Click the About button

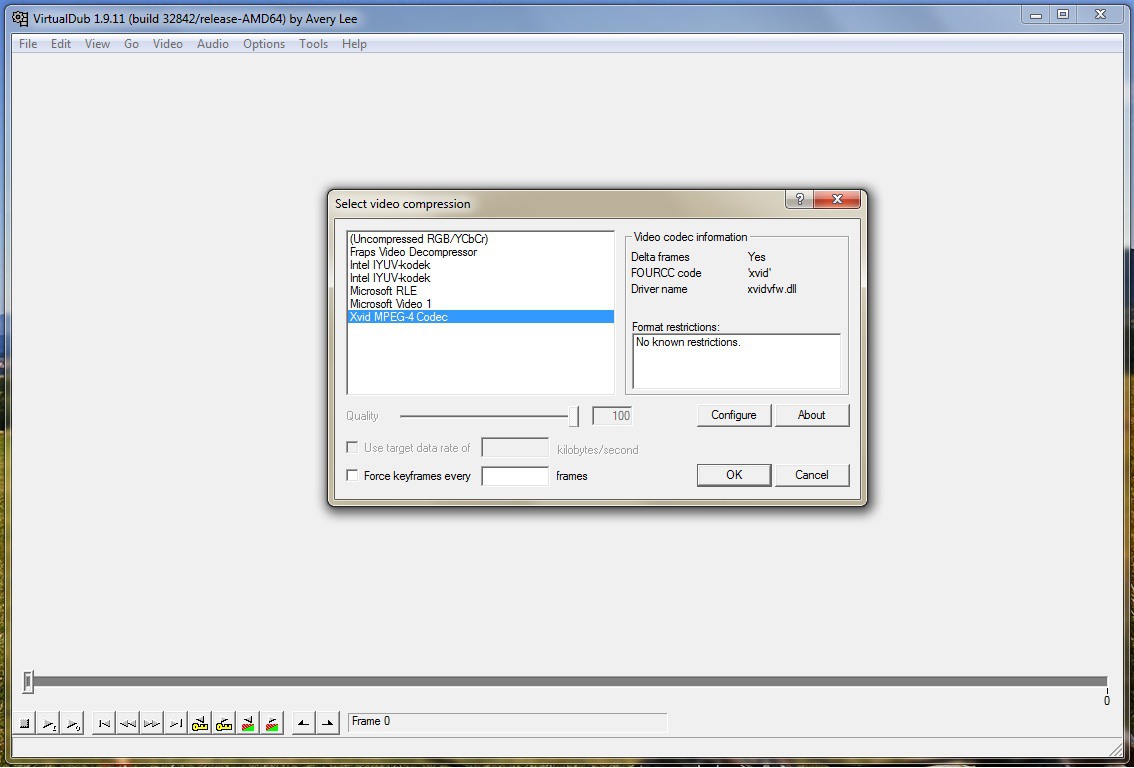click(x=811, y=415)
